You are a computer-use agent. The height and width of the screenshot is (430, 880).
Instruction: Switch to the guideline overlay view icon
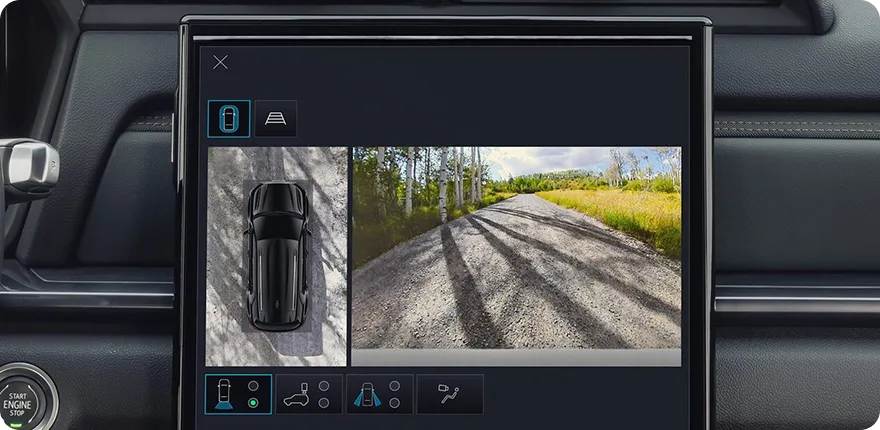click(x=276, y=119)
